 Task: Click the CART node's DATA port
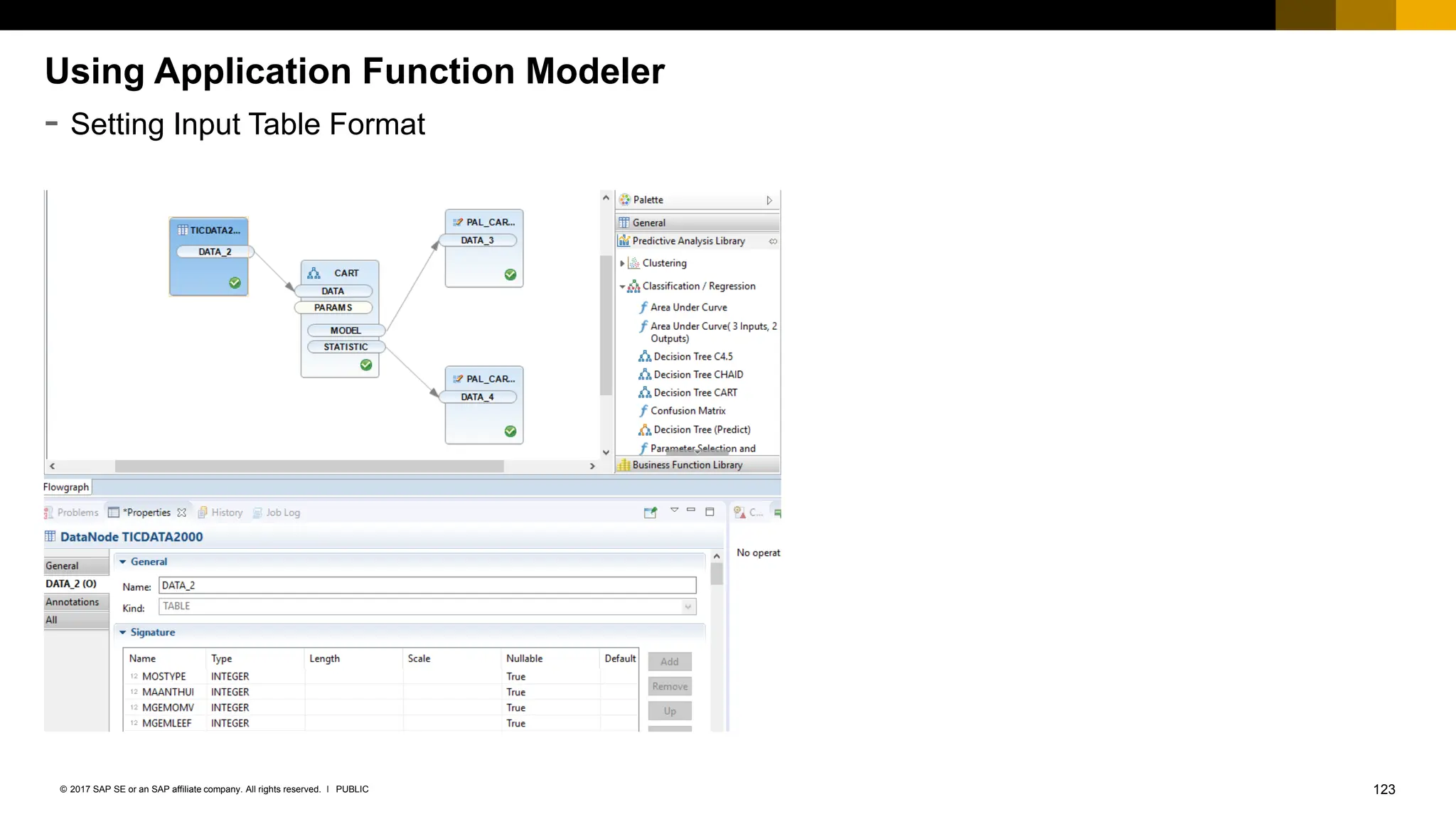(x=333, y=291)
